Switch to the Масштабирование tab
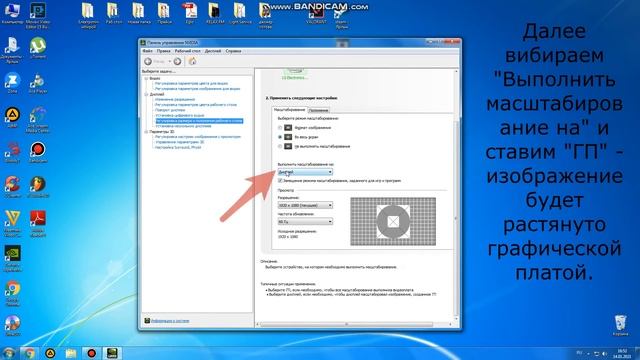Screen dimensions: 640x360 click(x=289, y=110)
